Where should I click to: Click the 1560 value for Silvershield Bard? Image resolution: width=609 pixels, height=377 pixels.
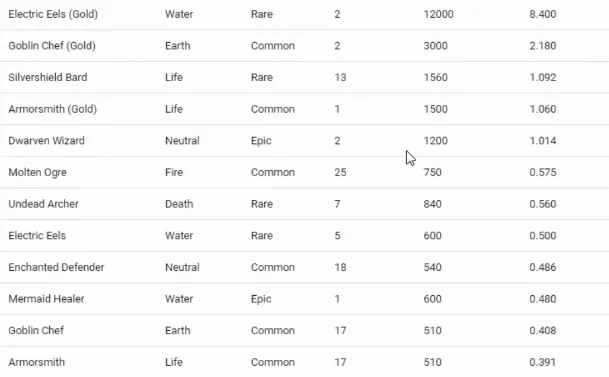[435, 77]
